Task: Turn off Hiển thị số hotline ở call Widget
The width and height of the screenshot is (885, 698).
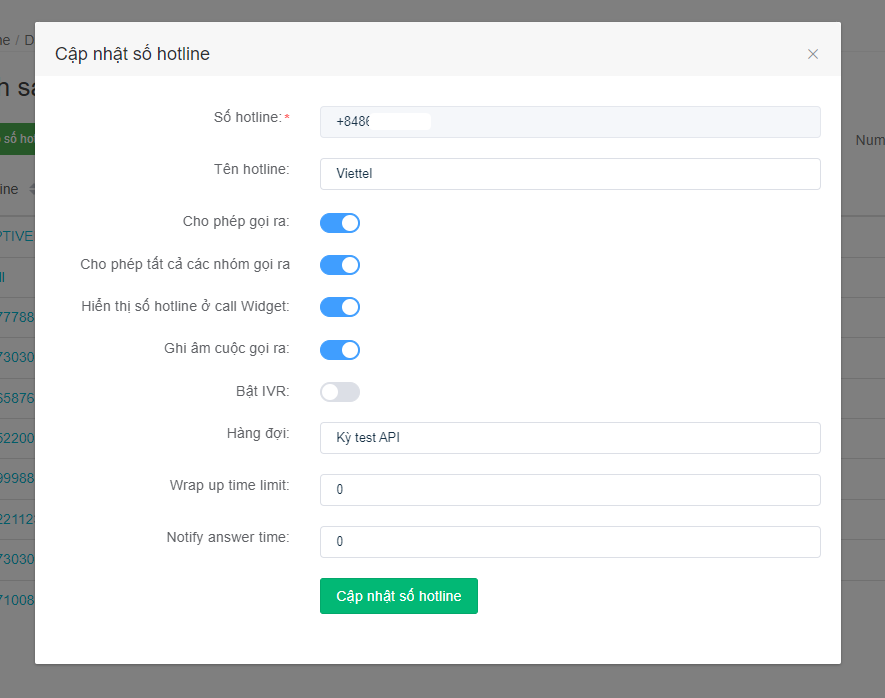Action: click(340, 307)
